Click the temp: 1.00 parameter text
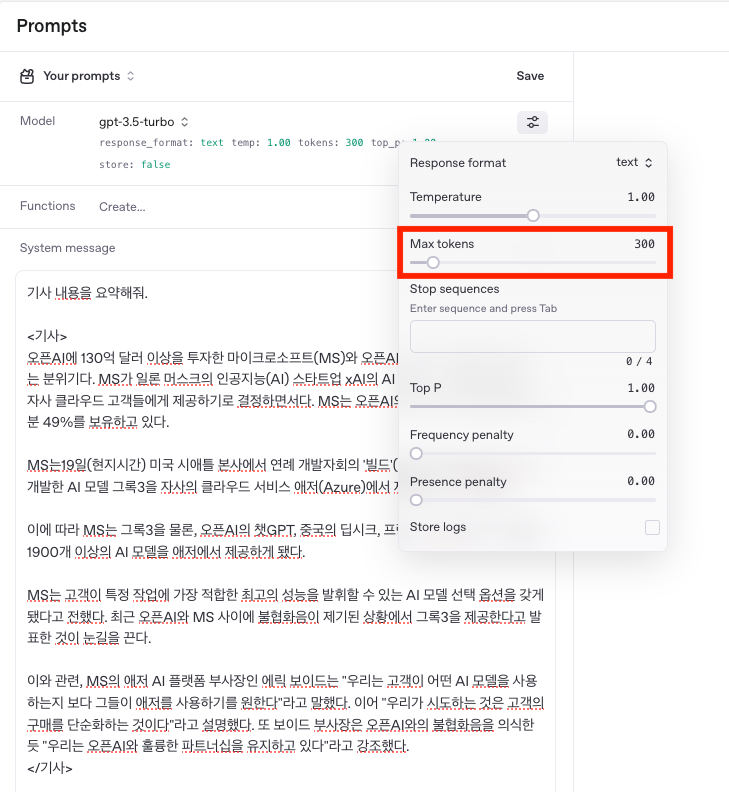This screenshot has height=792, width=729. click(x=261, y=143)
